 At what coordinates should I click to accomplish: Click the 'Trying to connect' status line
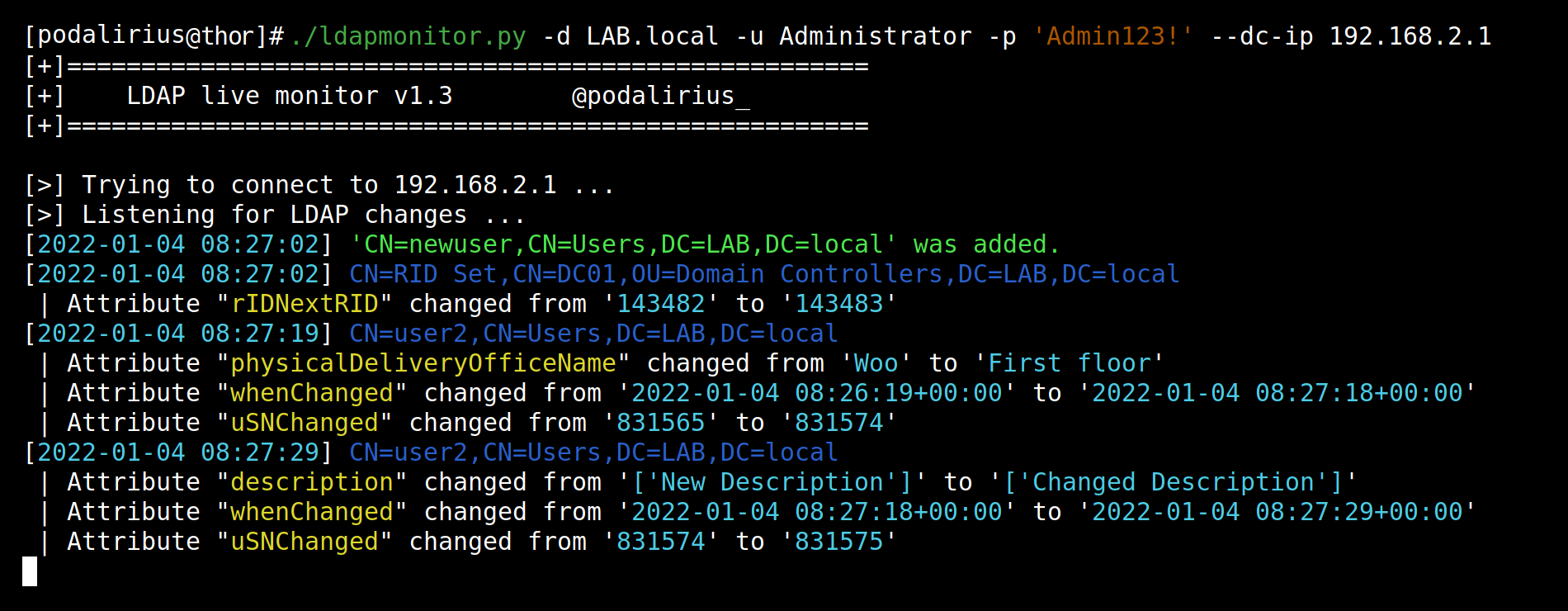(x=319, y=185)
